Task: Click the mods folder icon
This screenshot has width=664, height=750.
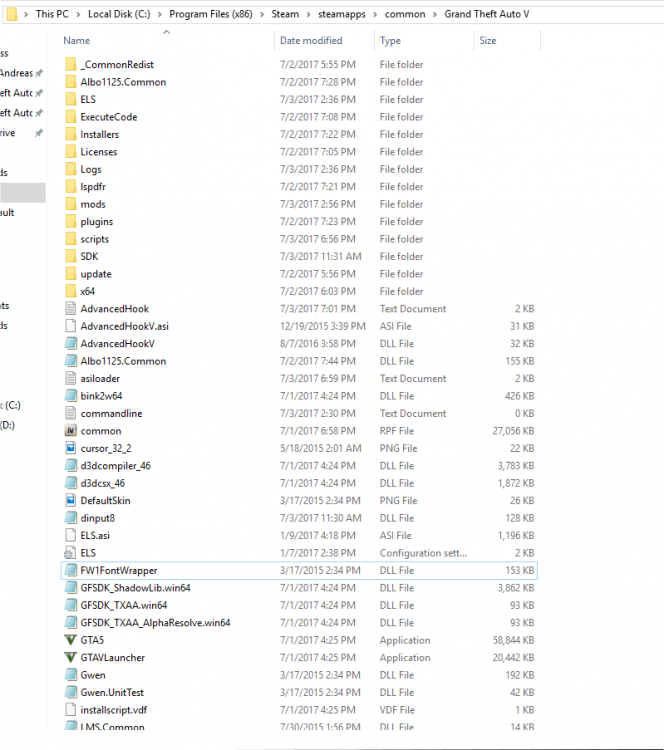Action: (x=70, y=204)
